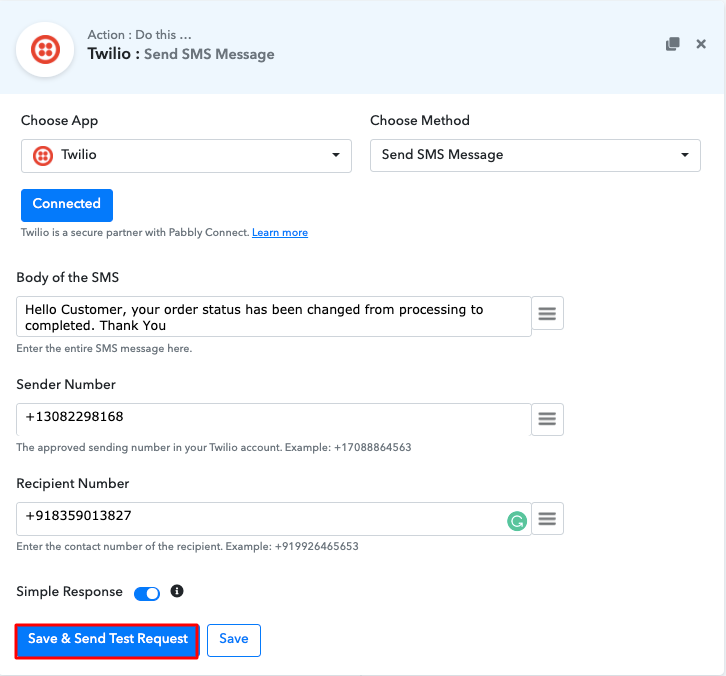
Task: Click the Grammarly icon in Recipient Number field
Action: click(x=517, y=521)
